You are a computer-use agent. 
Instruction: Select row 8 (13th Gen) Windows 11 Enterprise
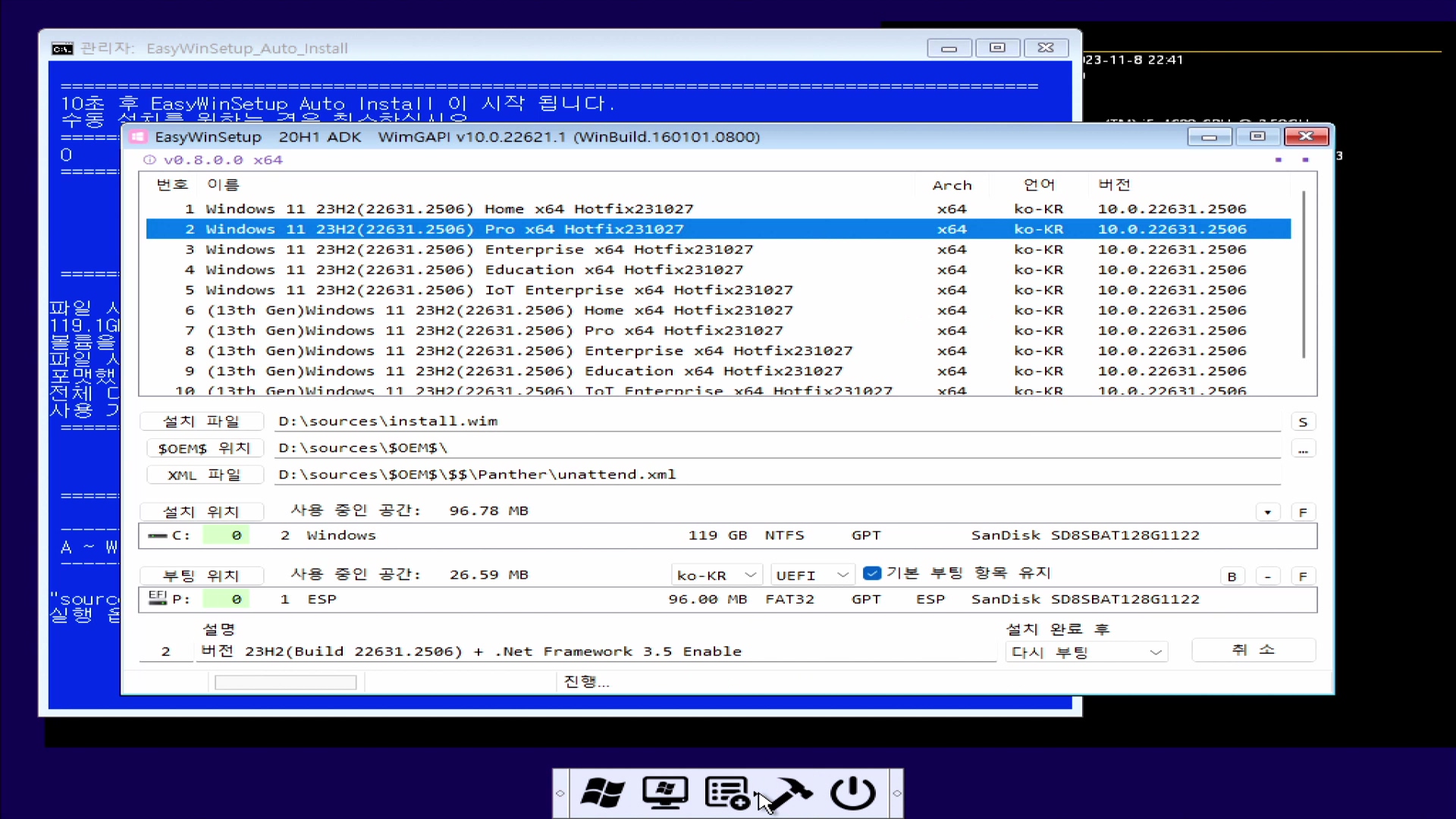[x=718, y=351]
